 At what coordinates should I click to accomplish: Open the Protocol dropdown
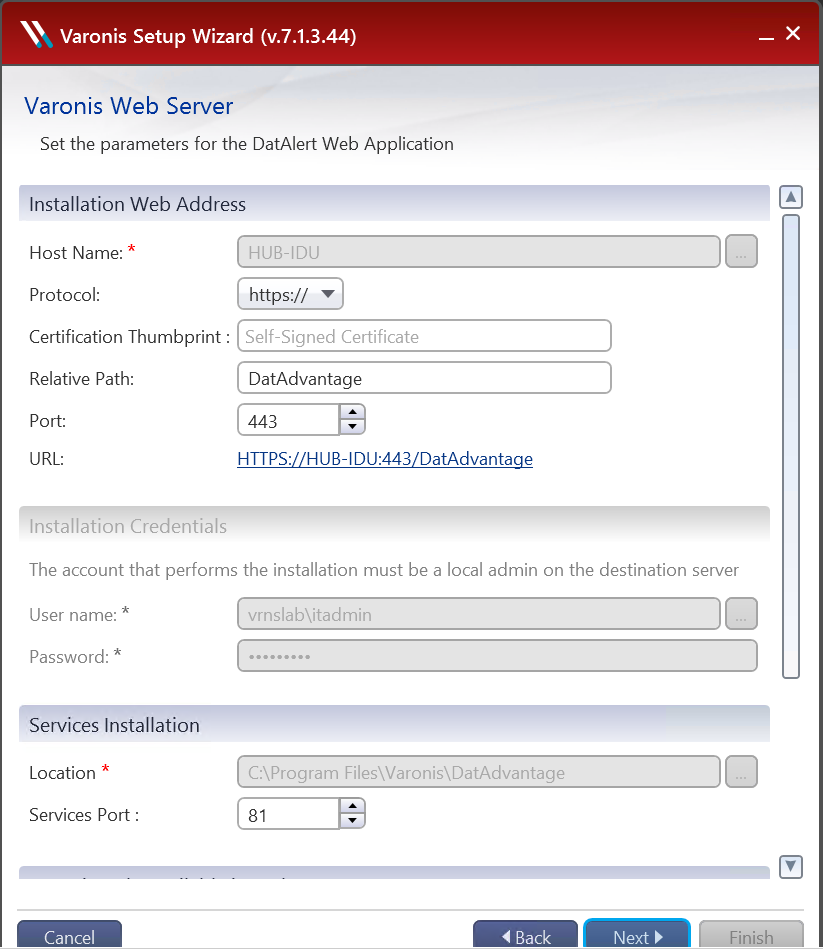[x=290, y=294]
